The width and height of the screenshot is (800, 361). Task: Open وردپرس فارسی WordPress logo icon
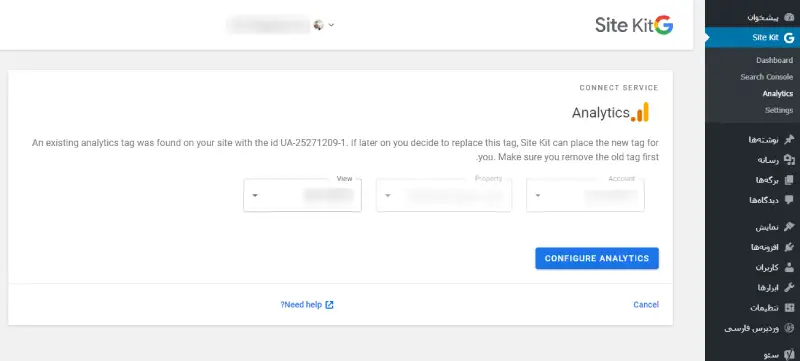click(789, 328)
